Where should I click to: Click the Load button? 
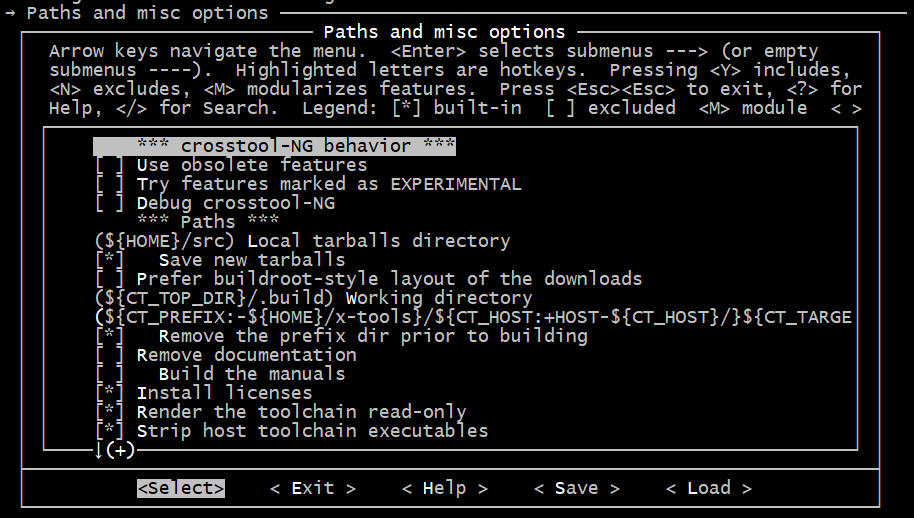point(709,488)
